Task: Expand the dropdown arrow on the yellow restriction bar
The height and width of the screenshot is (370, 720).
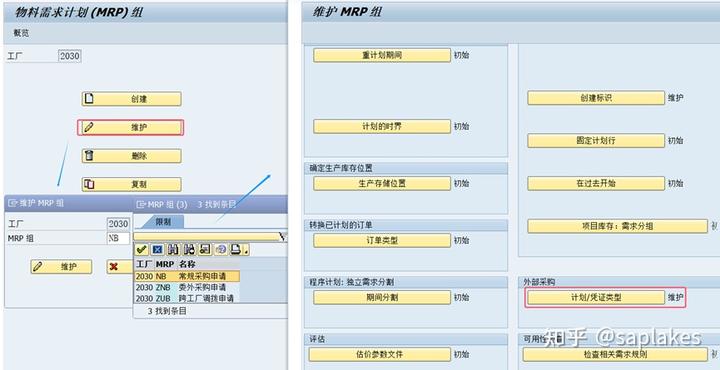Action: click(x=283, y=236)
